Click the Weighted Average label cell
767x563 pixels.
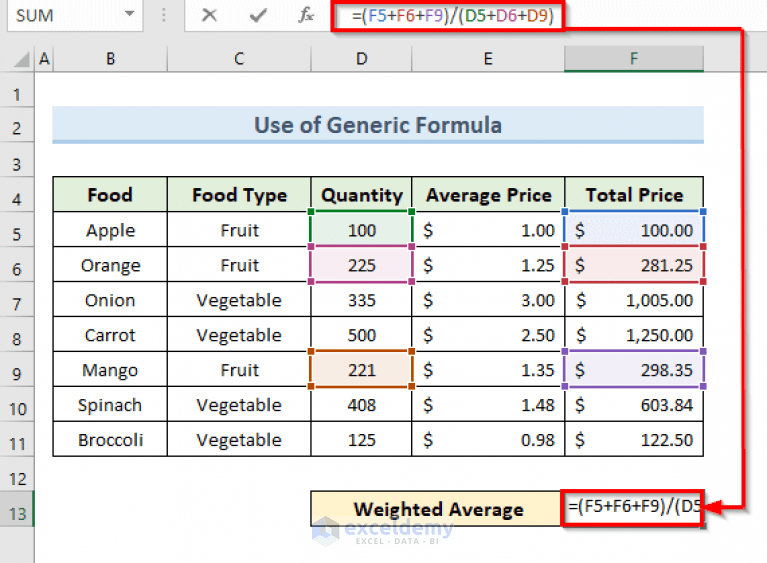coord(438,509)
